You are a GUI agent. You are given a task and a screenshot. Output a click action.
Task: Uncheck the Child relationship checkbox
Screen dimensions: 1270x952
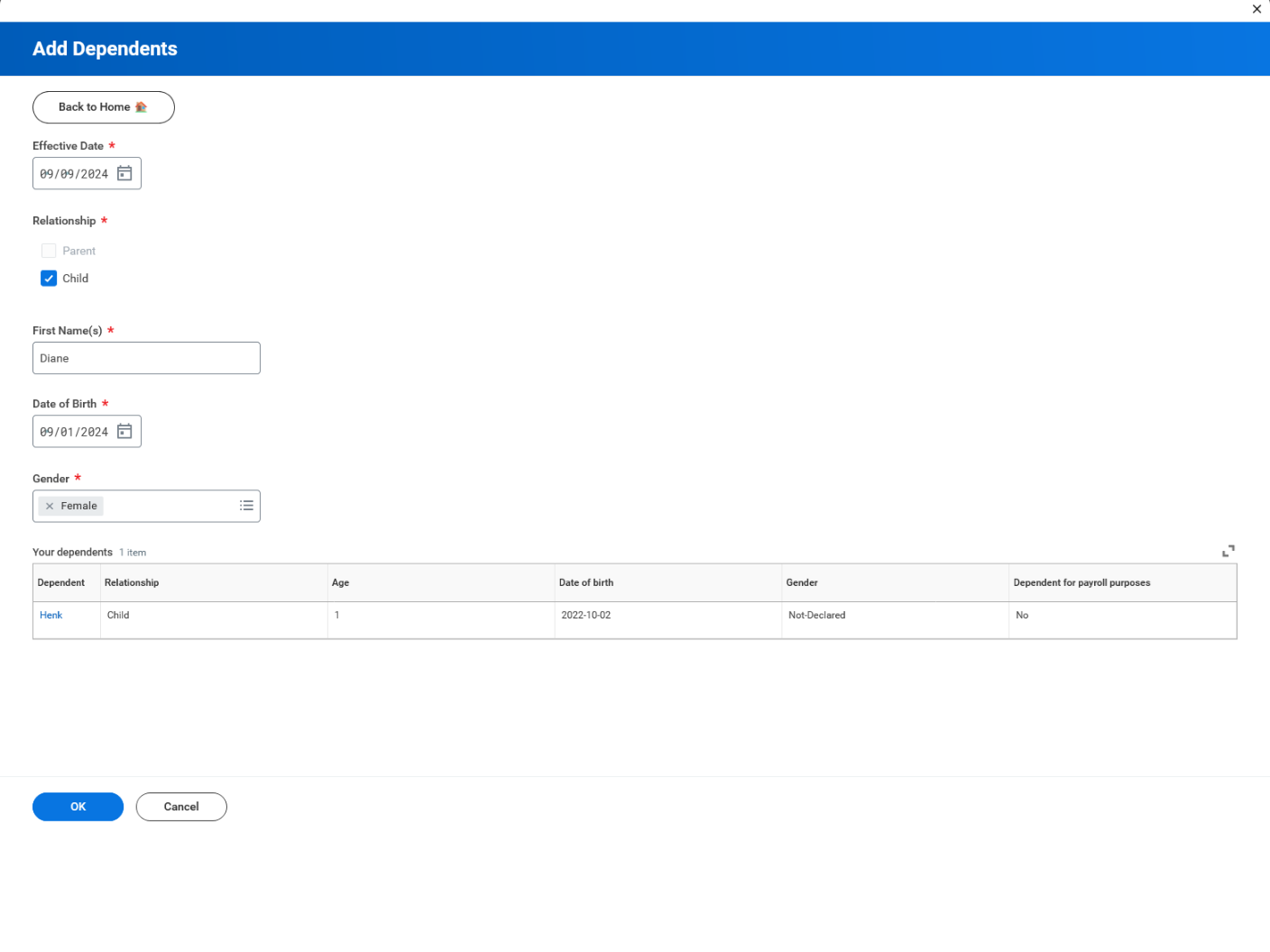[x=49, y=278]
